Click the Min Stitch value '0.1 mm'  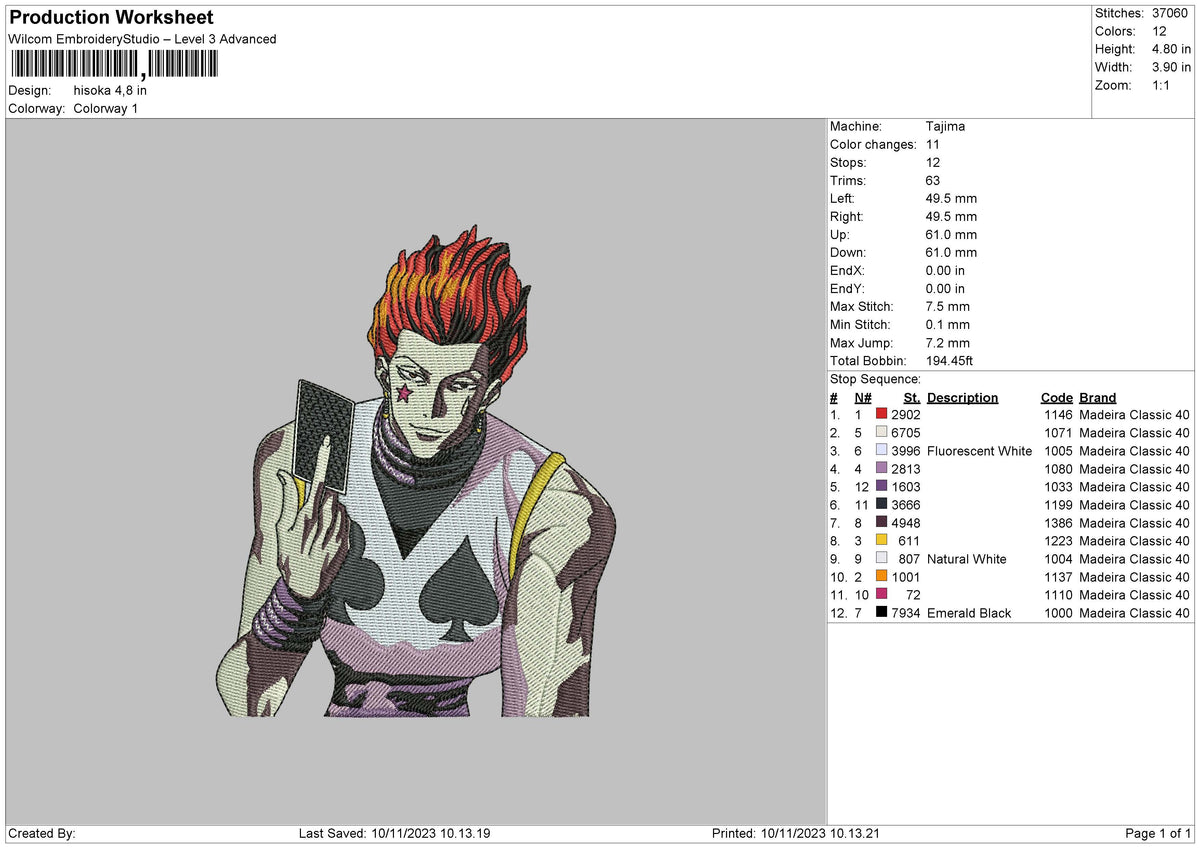point(948,324)
